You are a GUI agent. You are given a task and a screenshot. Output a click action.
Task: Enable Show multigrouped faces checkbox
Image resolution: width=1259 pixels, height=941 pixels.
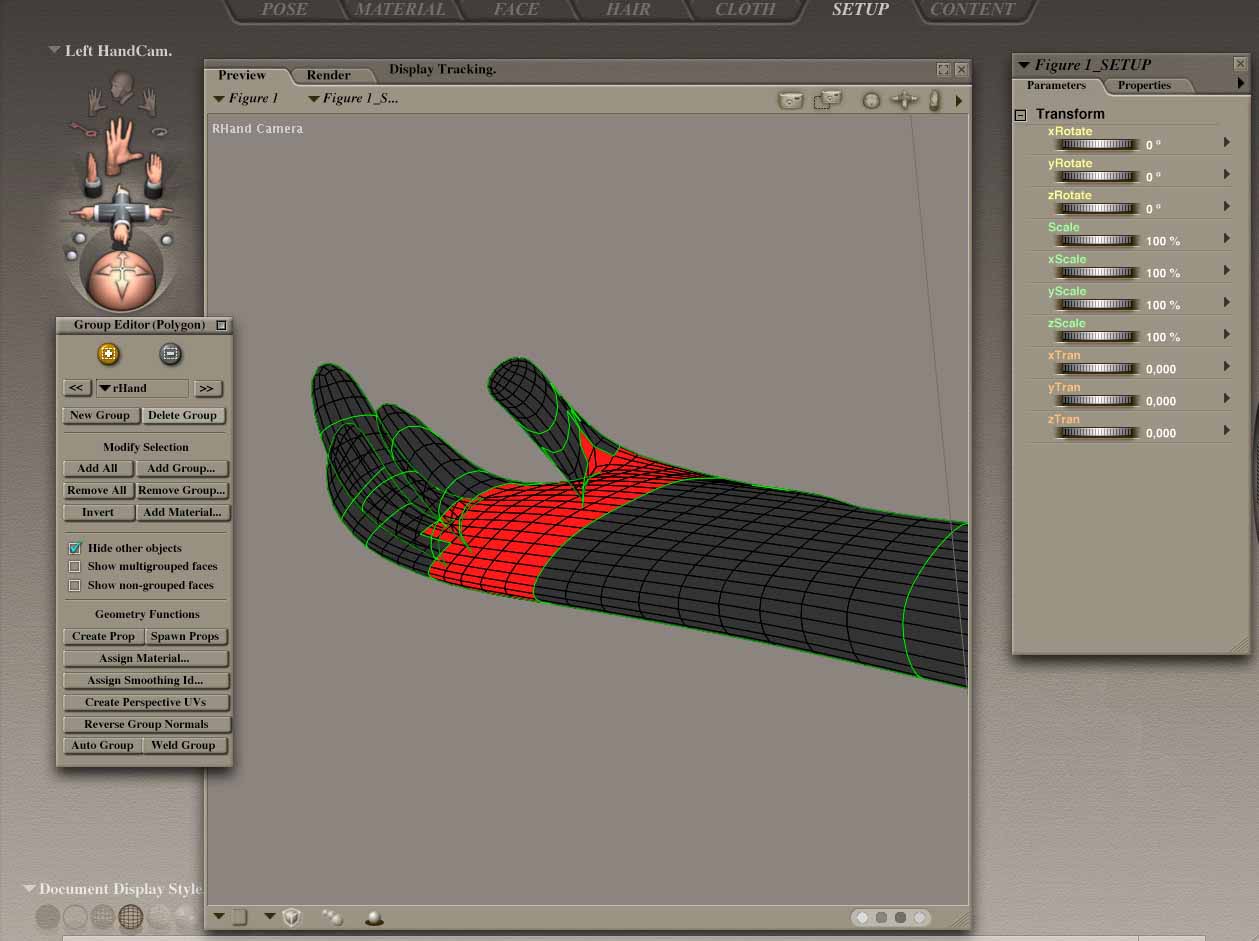(x=75, y=567)
